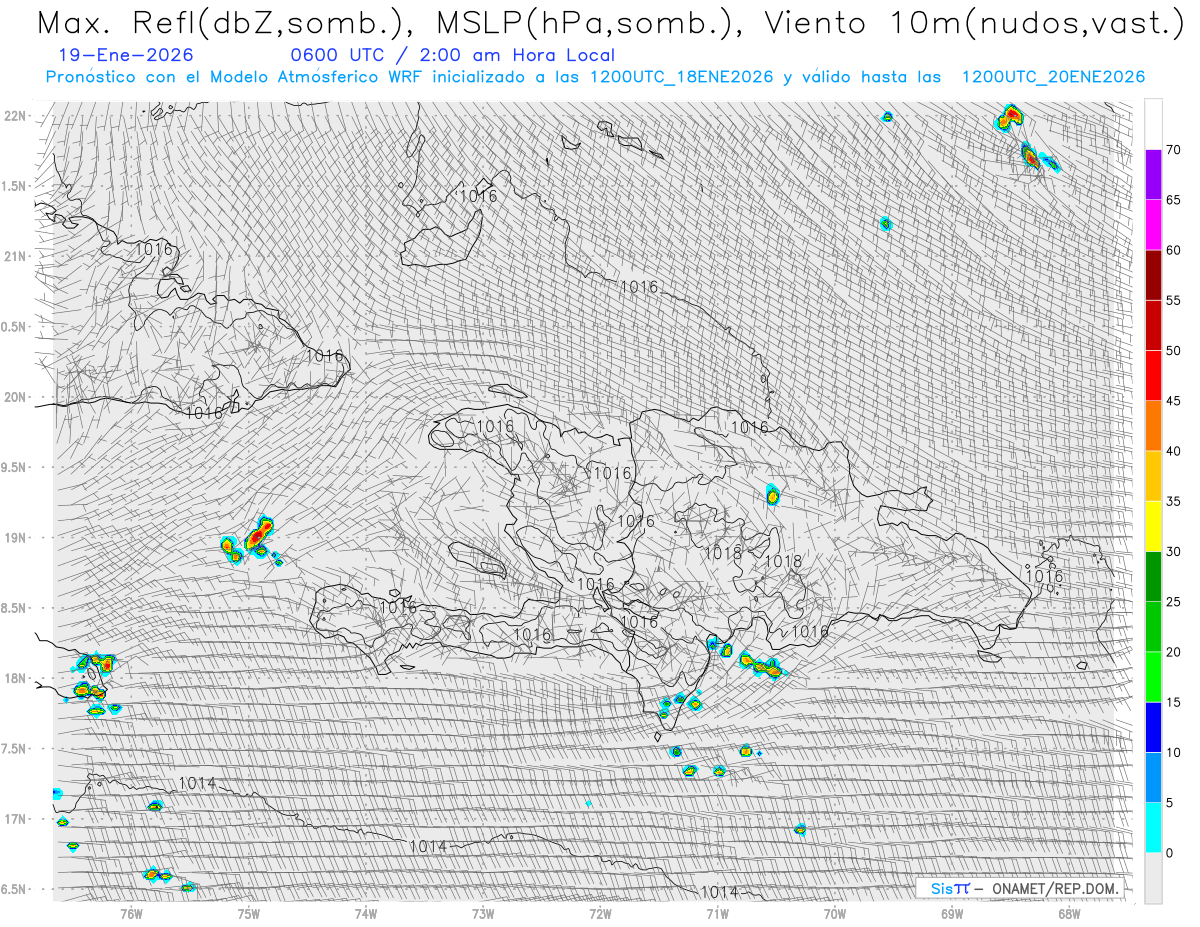
Task: Click the "69W" longitude axis label
Action: tap(951, 913)
